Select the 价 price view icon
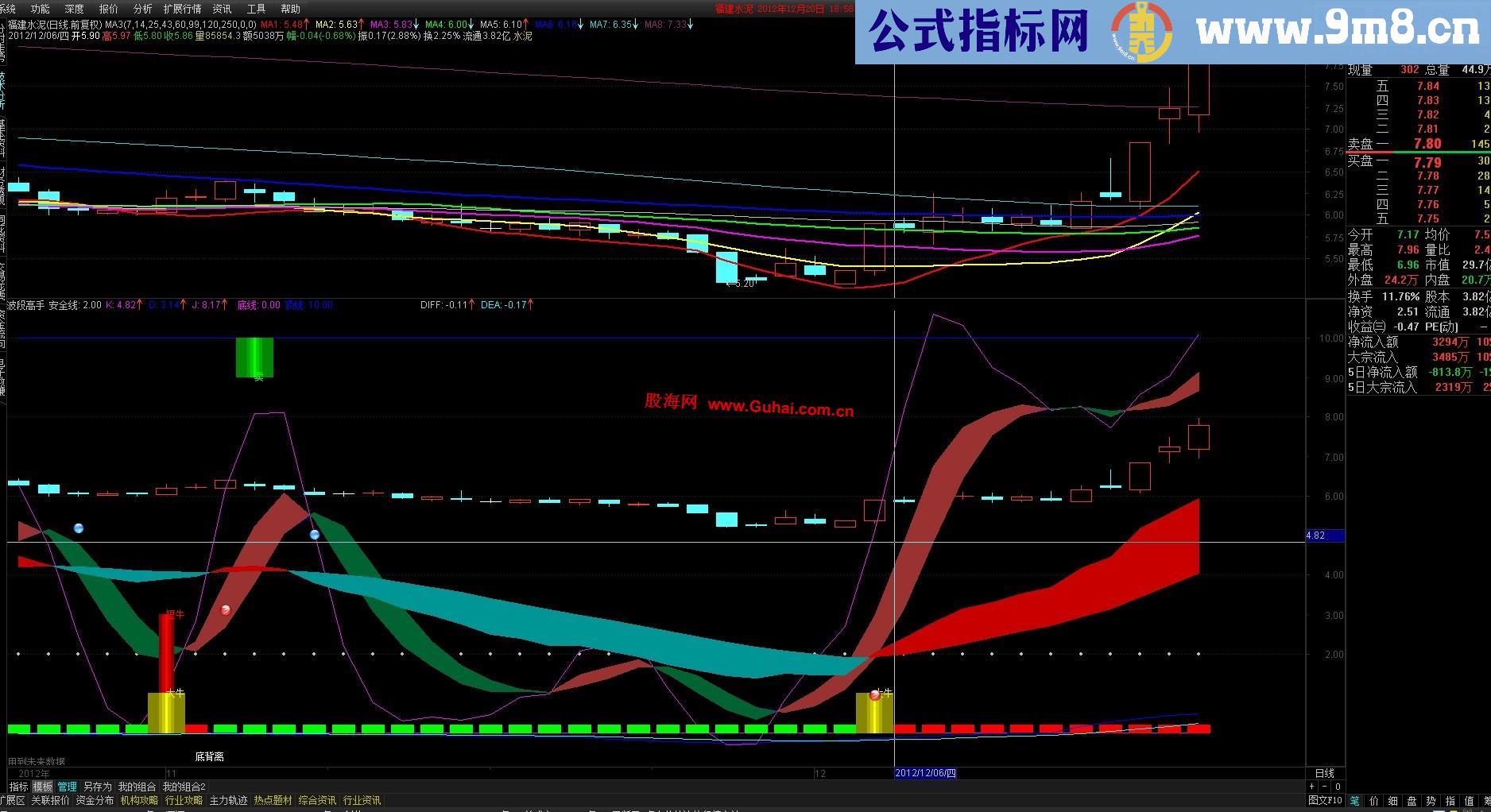 1373,802
